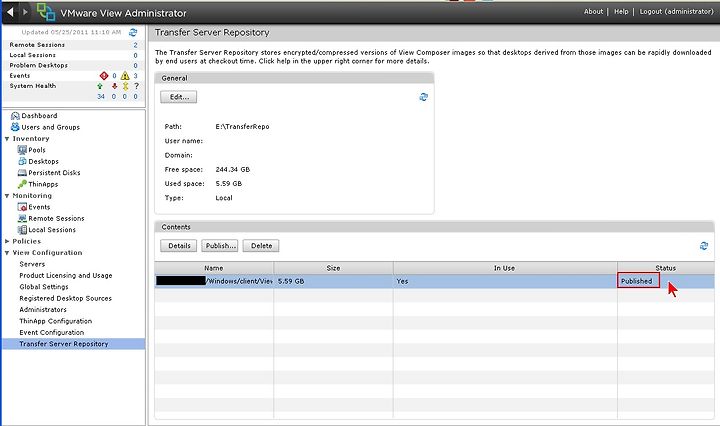The image size is (720, 426).
Task: Click the Pools icon
Action: coord(22,150)
